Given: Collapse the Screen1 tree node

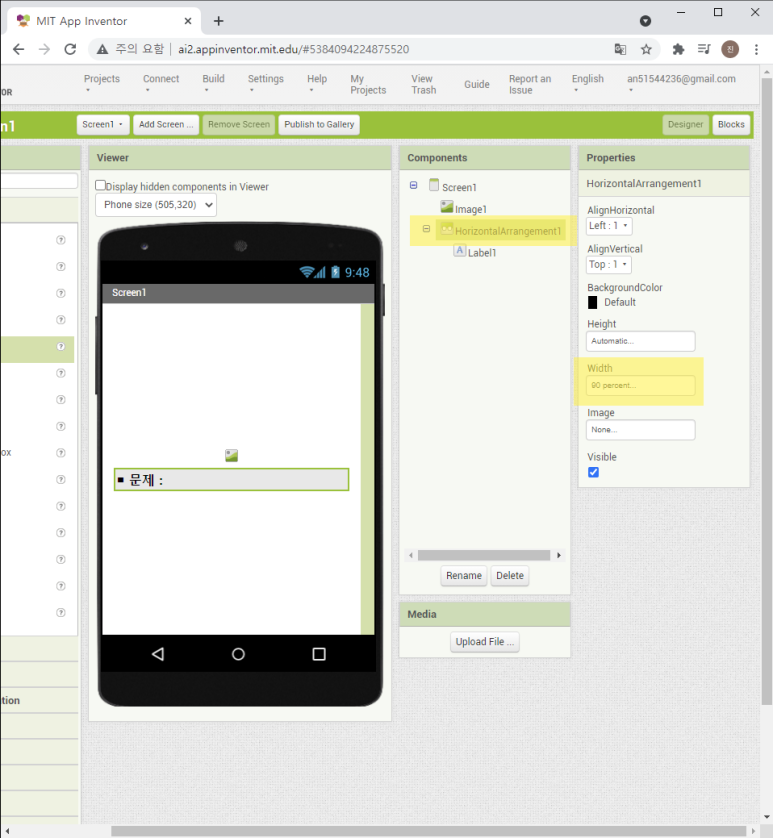Looking at the screenshot, I should click(x=413, y=185).
